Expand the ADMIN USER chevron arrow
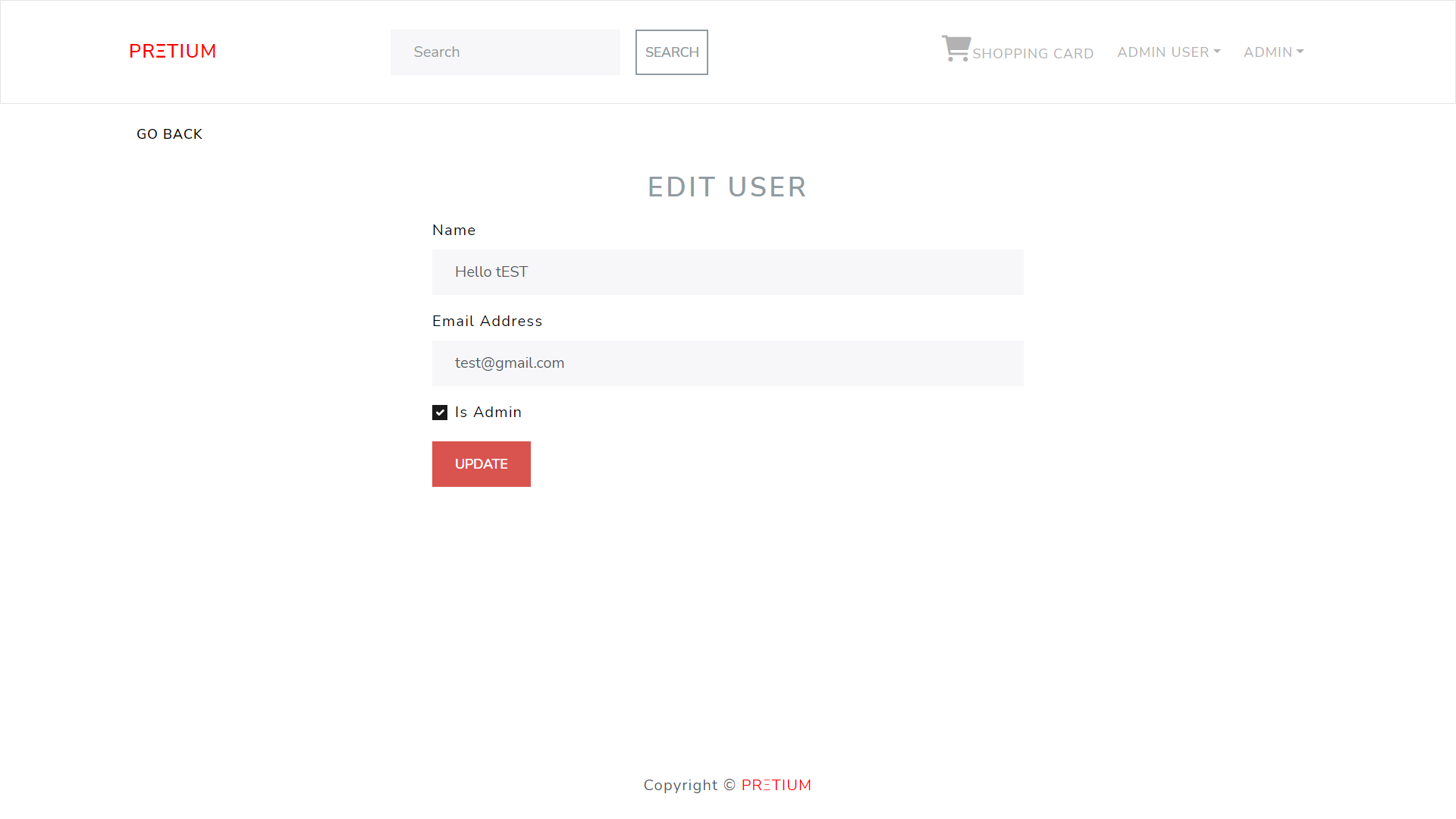This screenshot has width=1456, height=819. click(x=1218, y=52)
